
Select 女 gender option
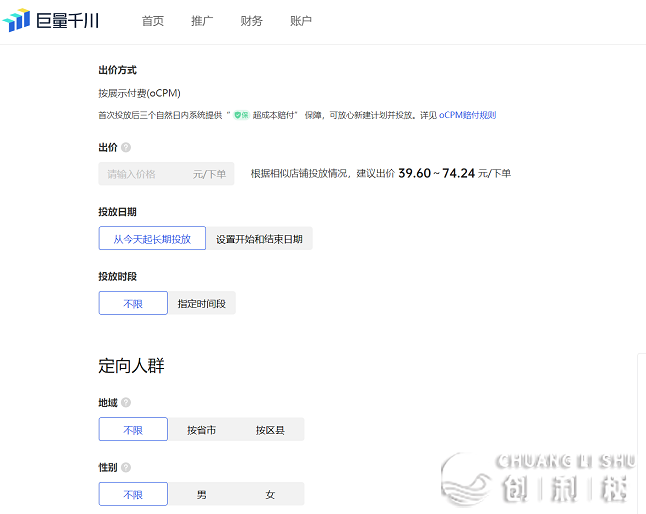270,495
